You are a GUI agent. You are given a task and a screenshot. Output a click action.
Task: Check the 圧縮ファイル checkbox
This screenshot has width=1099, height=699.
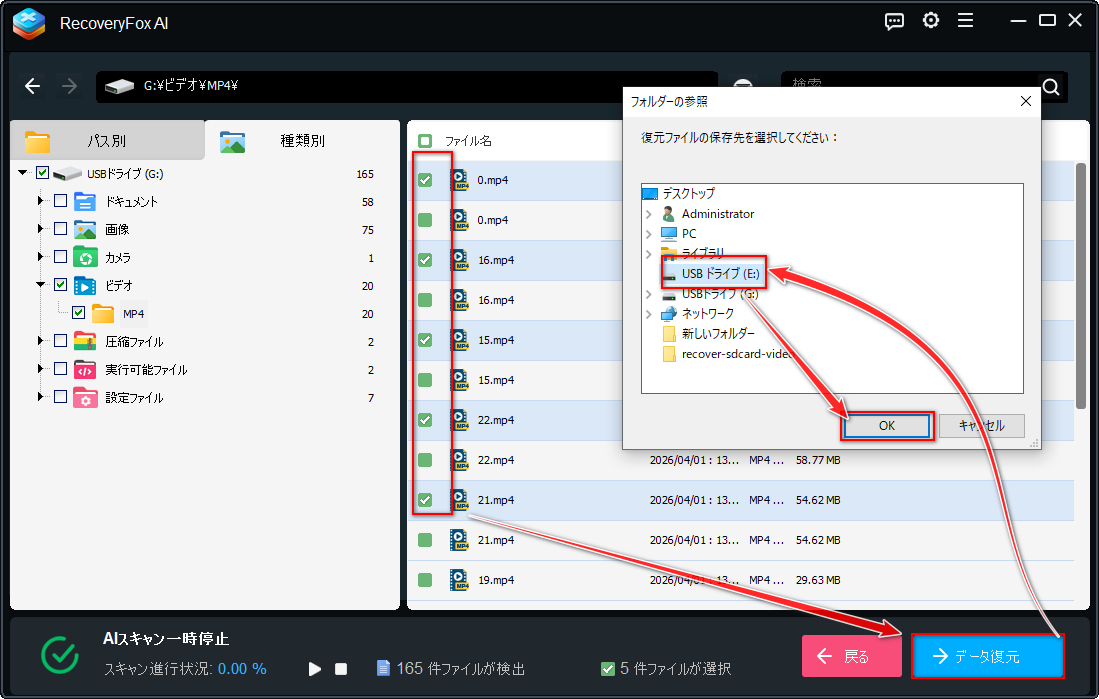60,341
